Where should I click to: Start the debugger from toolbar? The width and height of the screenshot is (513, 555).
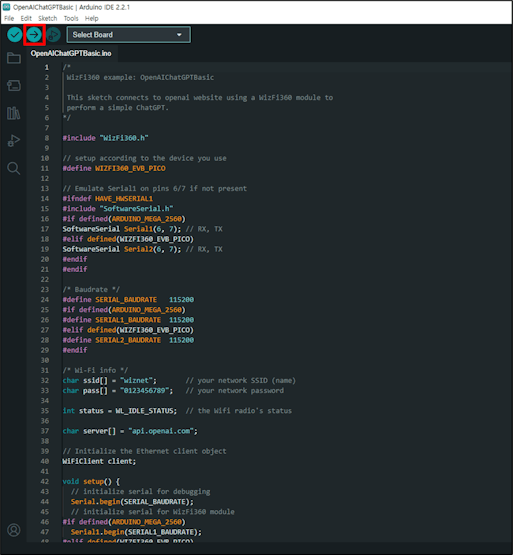pos(53,35)
